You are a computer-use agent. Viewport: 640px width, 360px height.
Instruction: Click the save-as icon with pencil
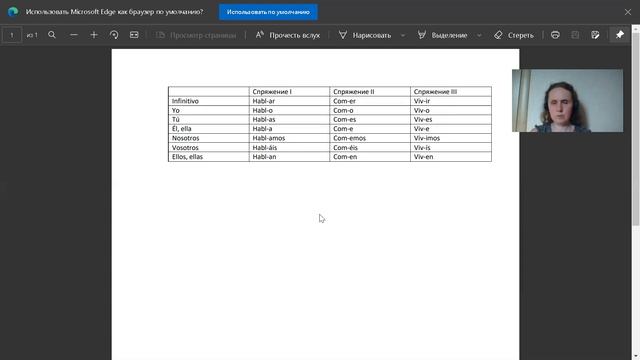595,35
